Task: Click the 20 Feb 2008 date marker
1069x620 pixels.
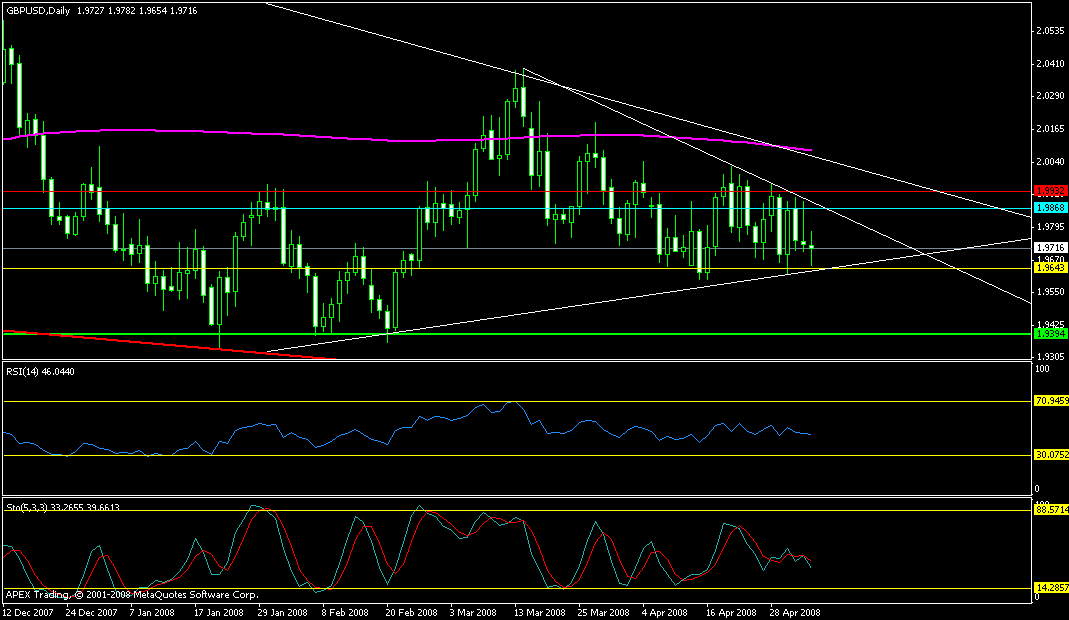Action: [x=410, y=612]
